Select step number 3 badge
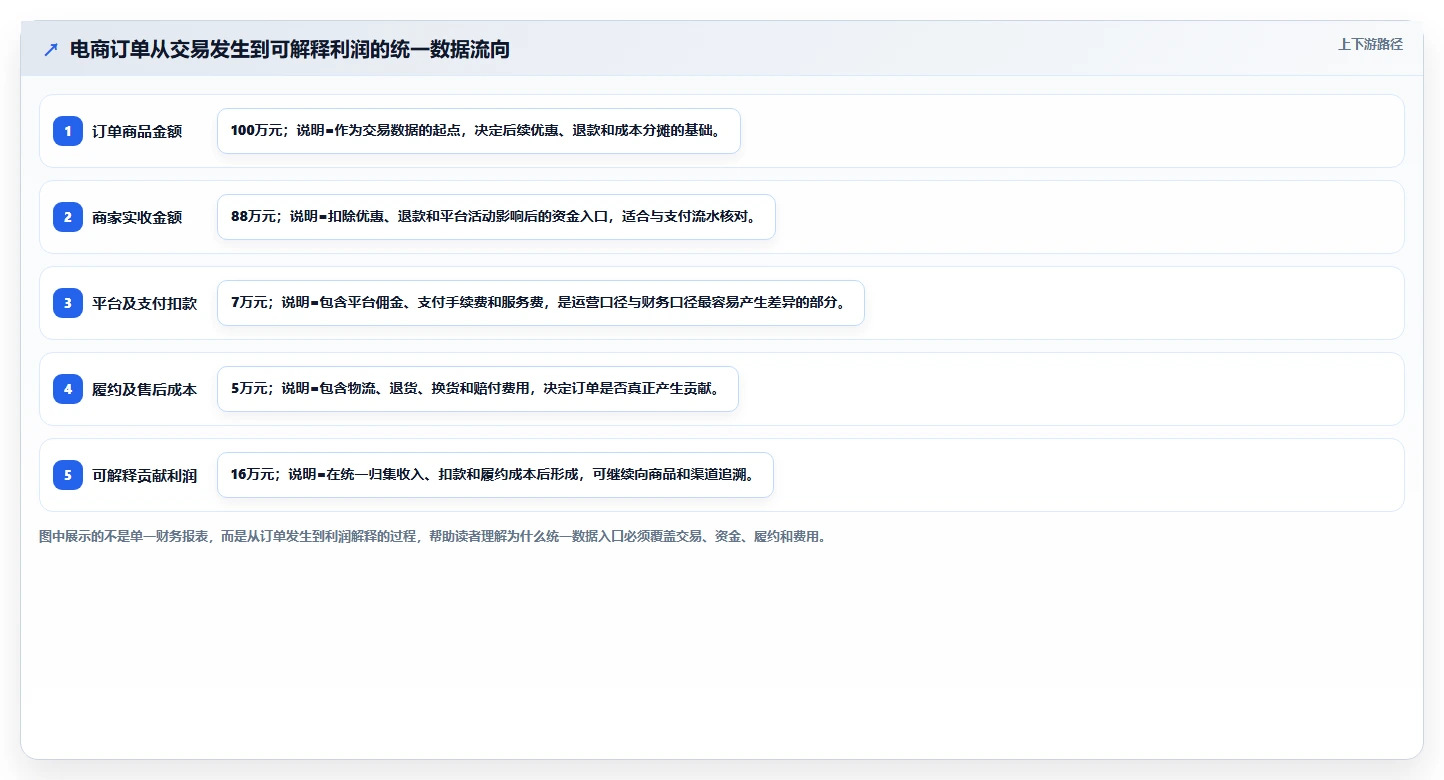1444x780 pixels. pos(68,303)
